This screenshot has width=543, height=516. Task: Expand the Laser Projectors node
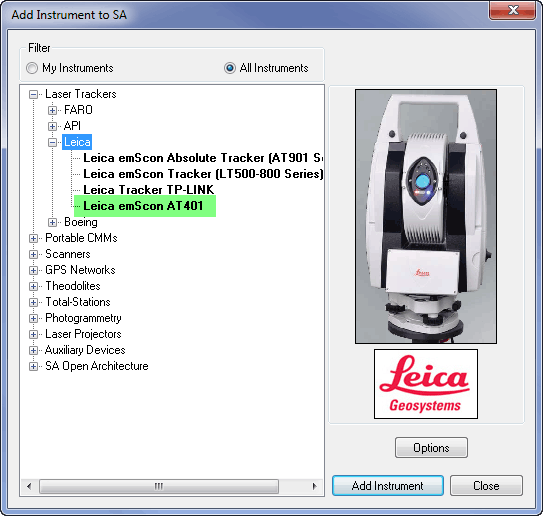coord(34,334)
